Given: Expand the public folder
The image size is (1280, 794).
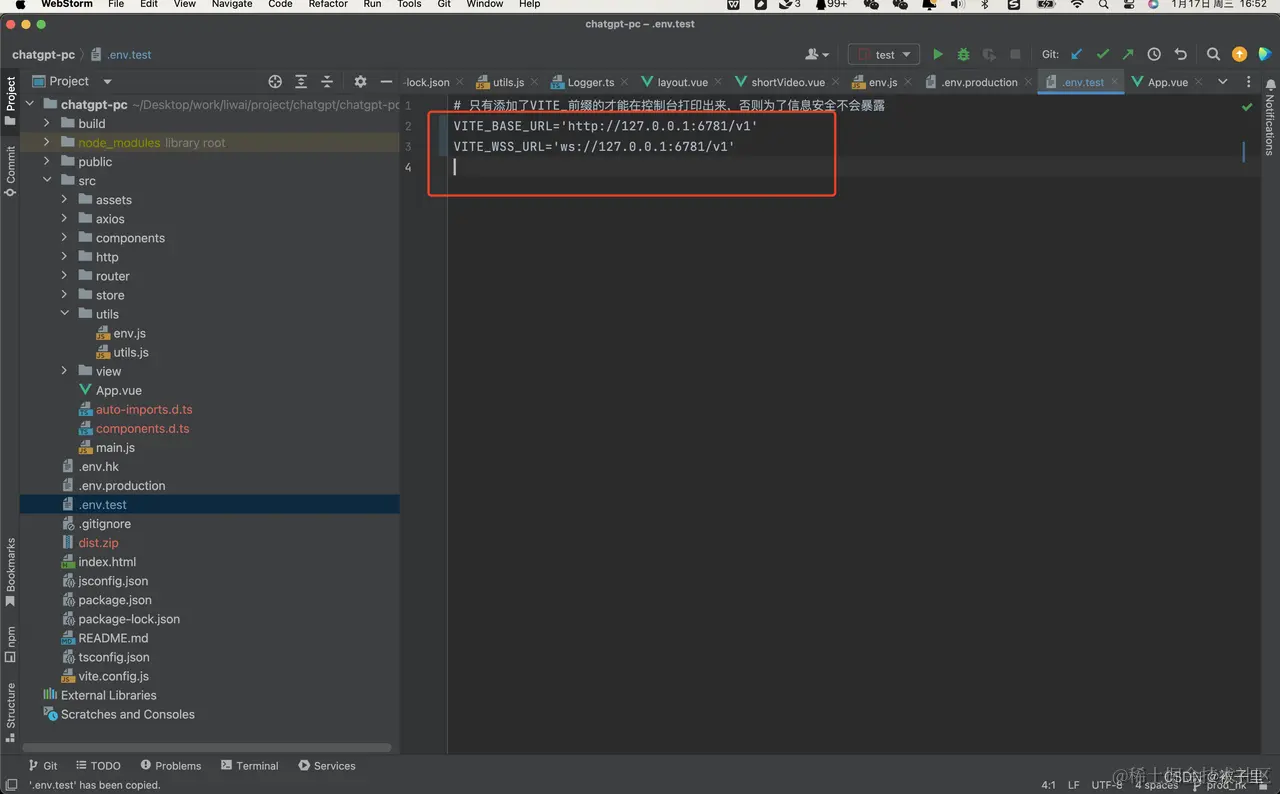Looking at the screenshot, I should pyautogui.click(x=47, y=161).
